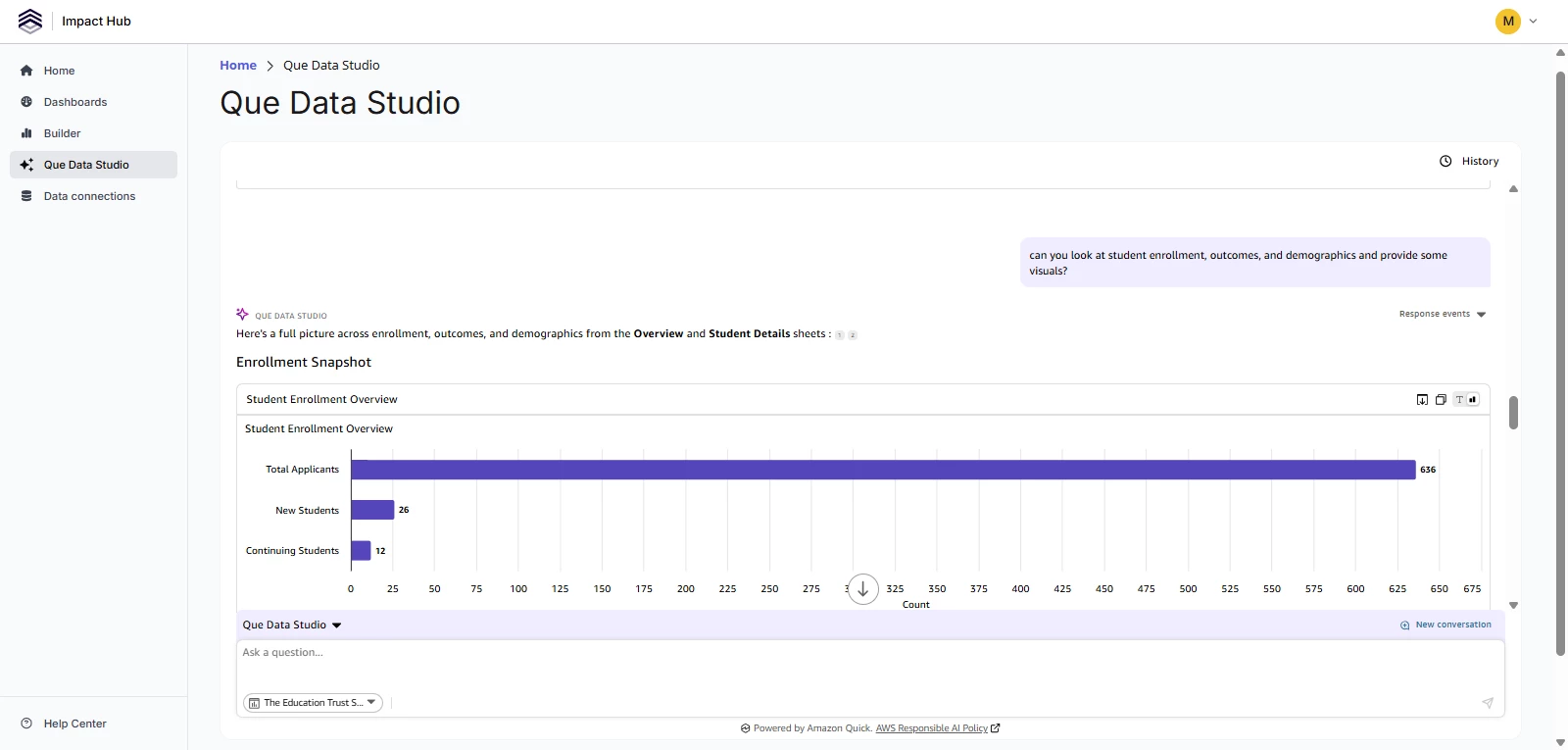Click the scroll-to-bottom arrow button

862,589
